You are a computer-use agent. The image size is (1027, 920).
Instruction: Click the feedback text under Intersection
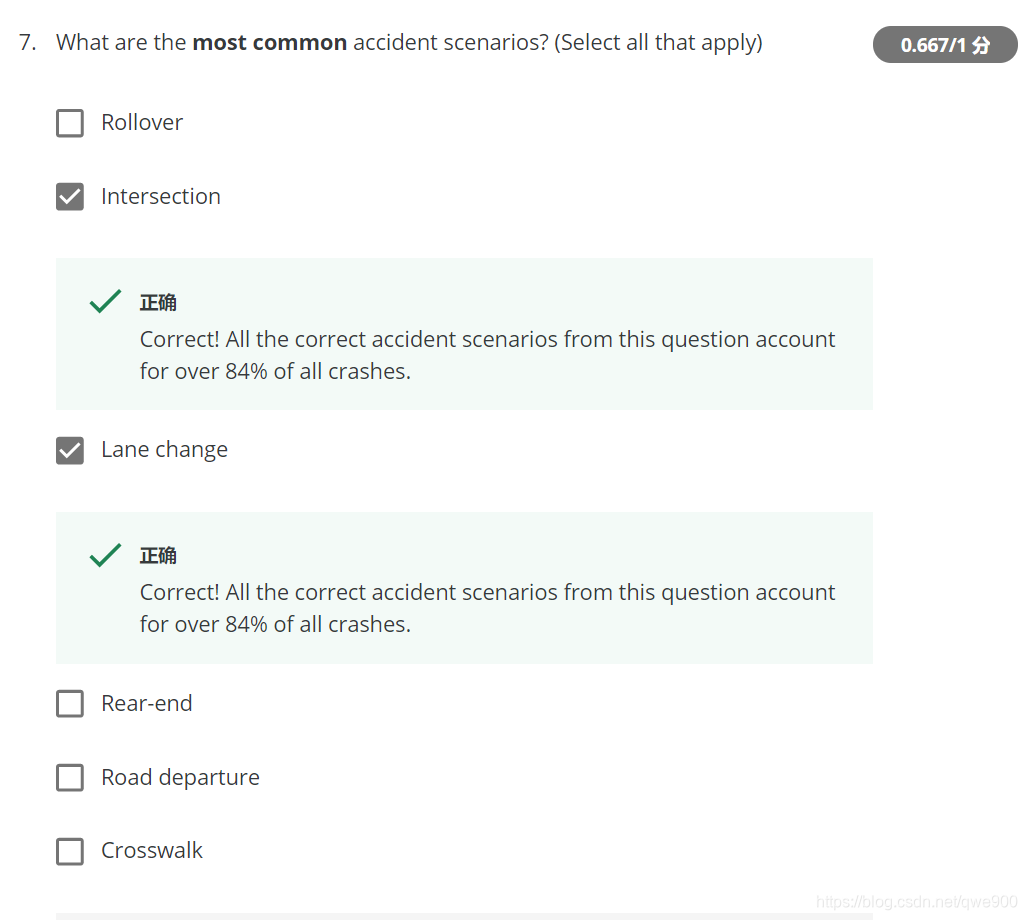click(x=487, y=355)
